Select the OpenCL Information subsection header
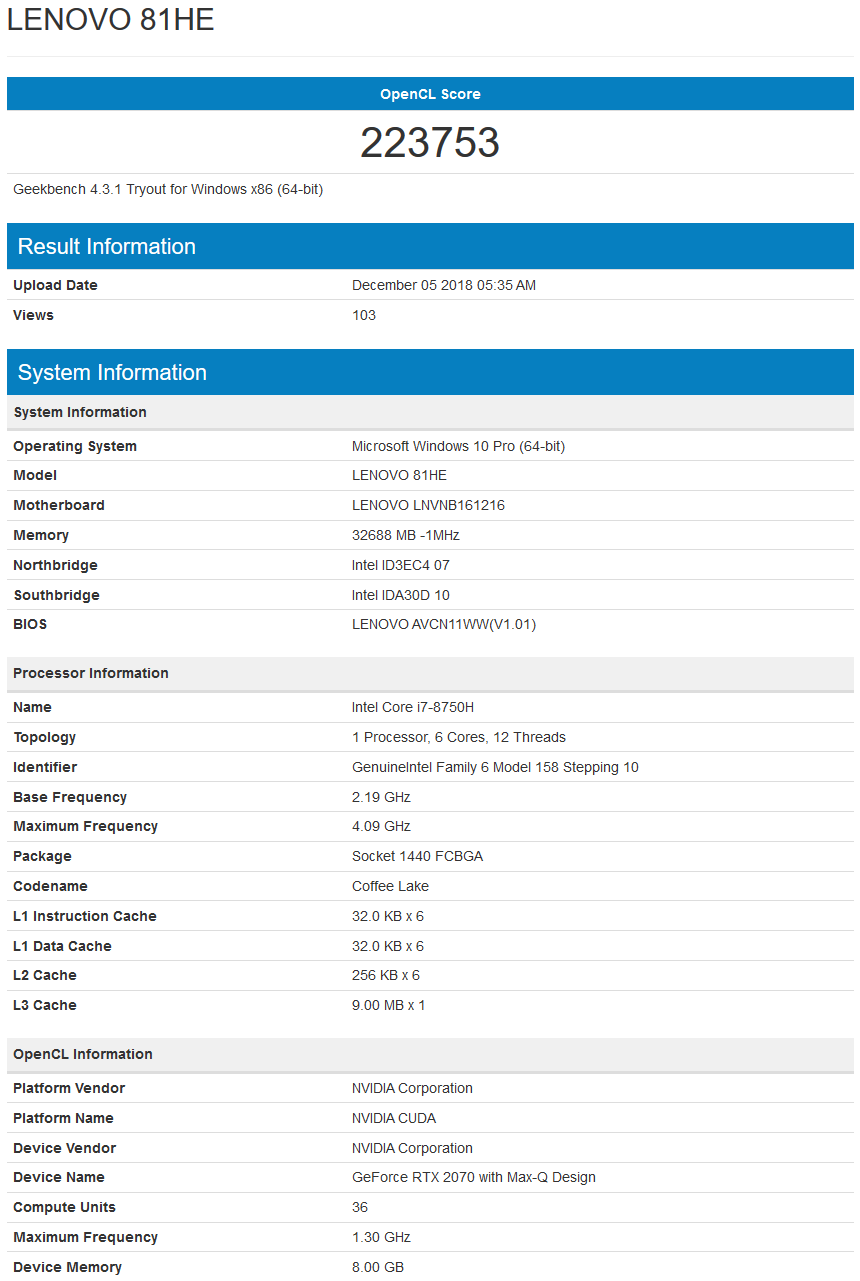This screenshot has width=860, height=1281. 430,1054
